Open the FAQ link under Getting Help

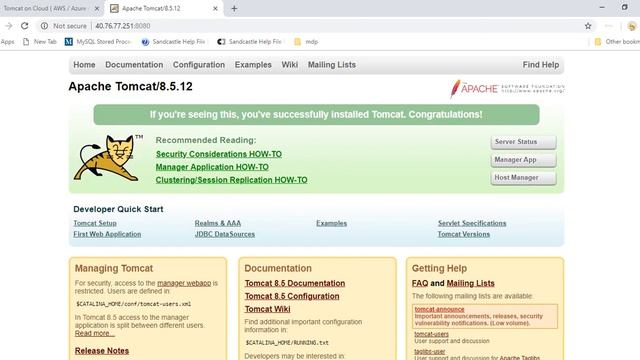(x=420, y=283)
